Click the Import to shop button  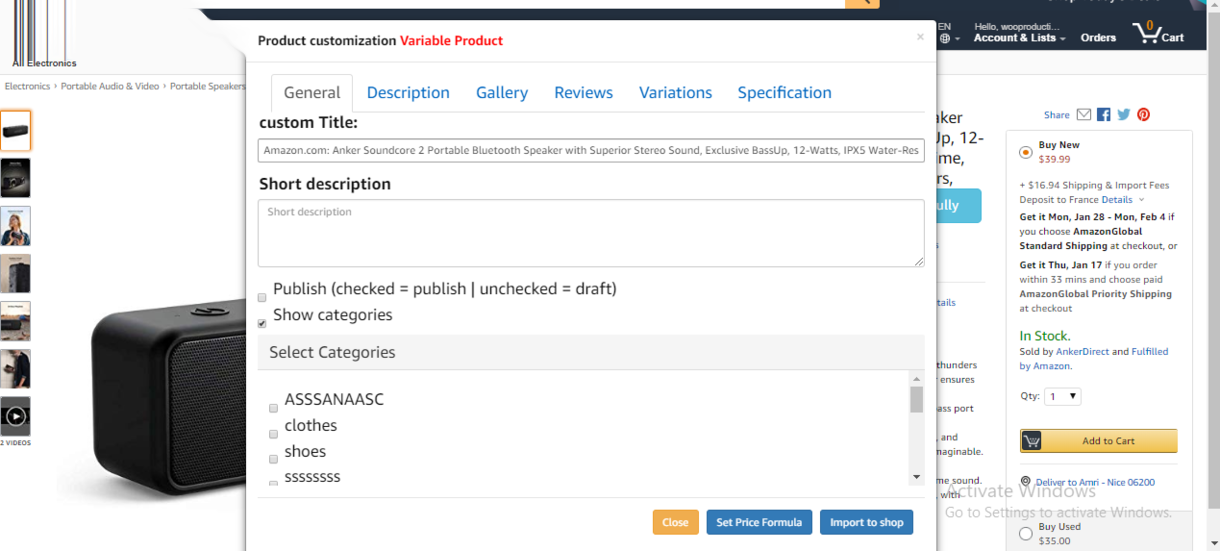866,522
